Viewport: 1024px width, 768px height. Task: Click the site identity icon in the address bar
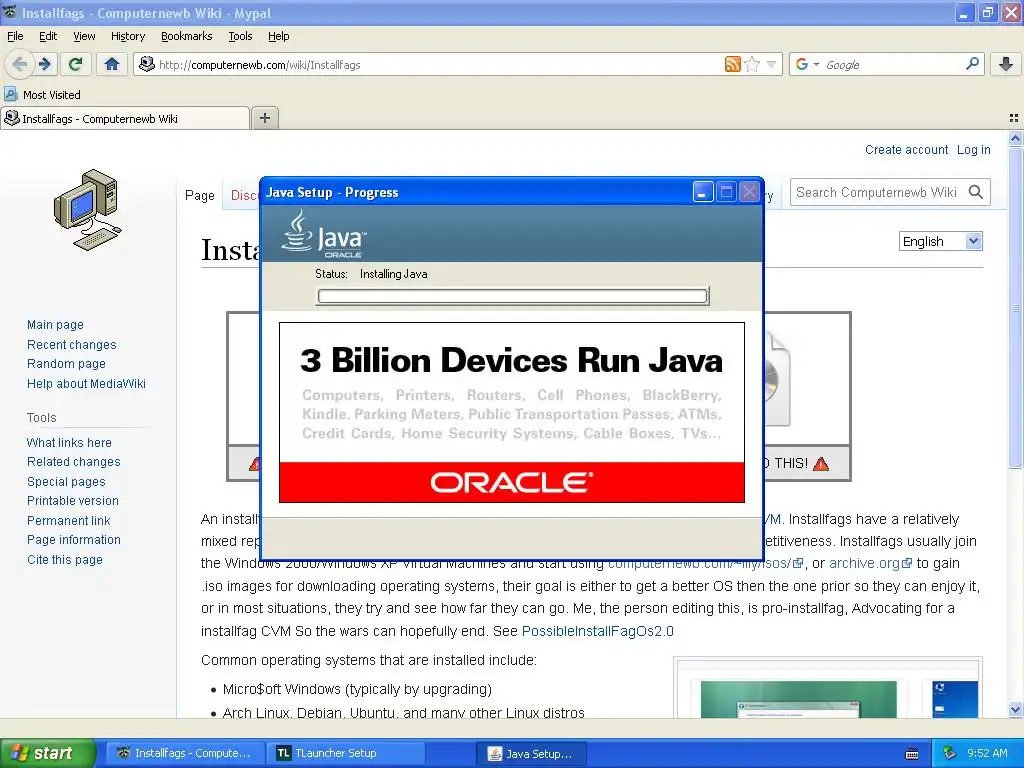click(147, 64)
